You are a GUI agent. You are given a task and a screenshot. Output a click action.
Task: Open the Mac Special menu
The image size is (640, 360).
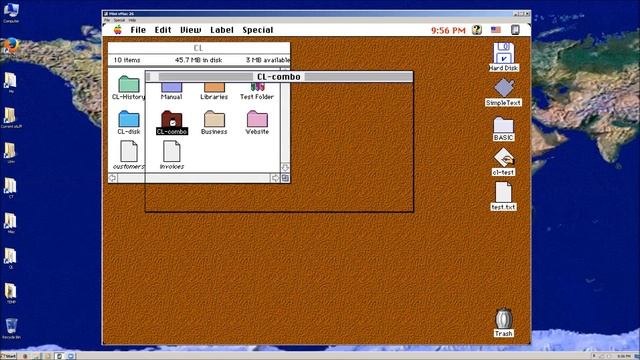tap(258, 30)
